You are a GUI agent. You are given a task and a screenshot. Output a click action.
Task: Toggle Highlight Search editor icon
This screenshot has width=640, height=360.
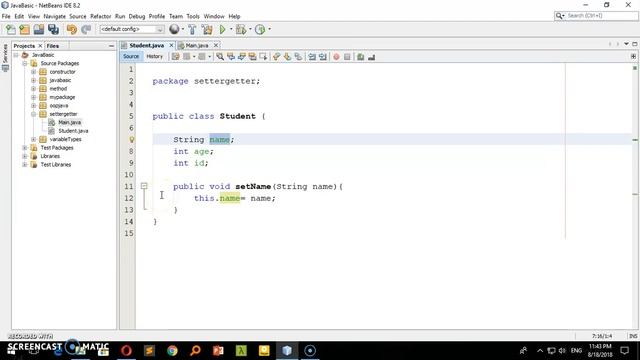252,57
